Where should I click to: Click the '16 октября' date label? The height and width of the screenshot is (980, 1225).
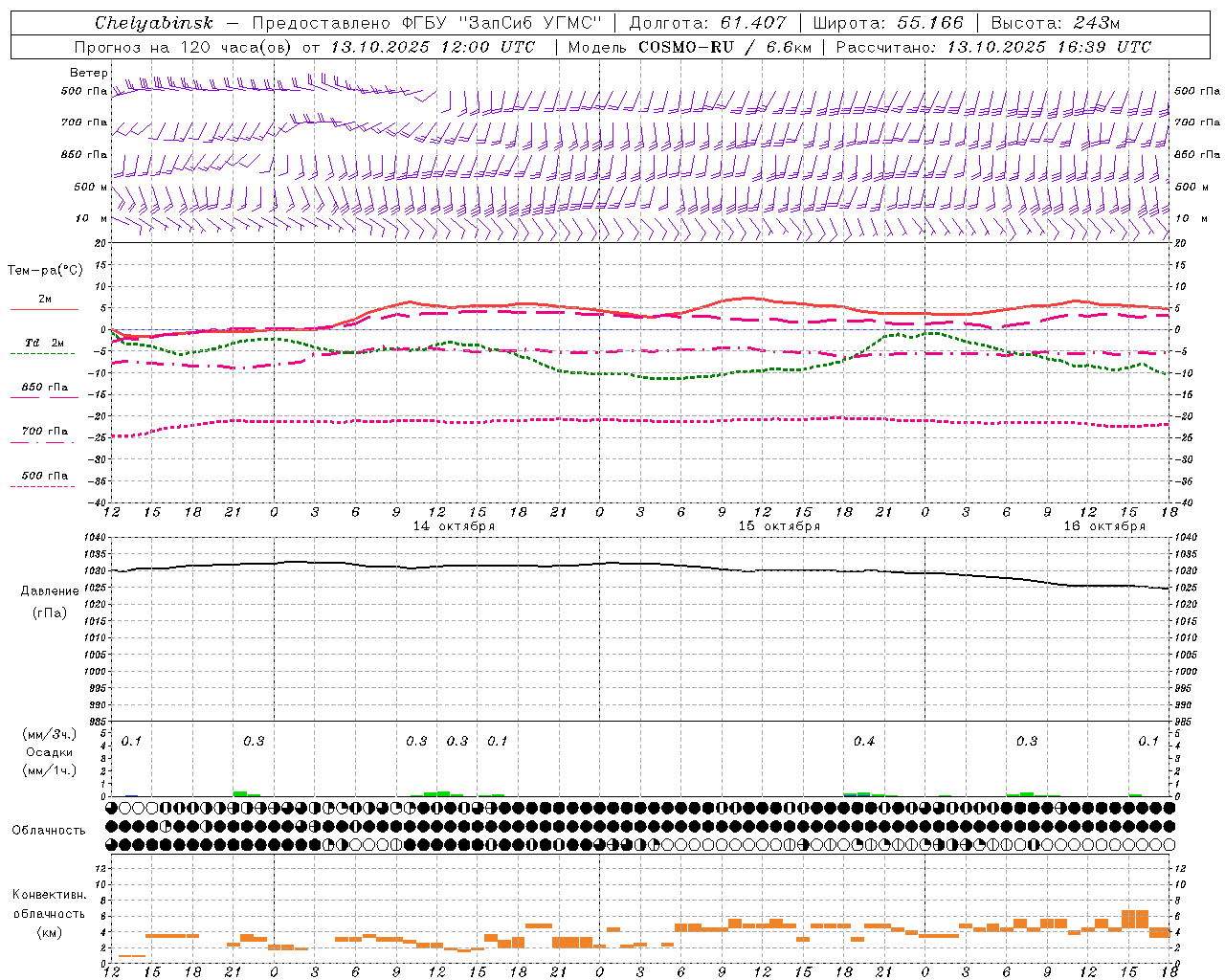click(x=1104, y=526)
